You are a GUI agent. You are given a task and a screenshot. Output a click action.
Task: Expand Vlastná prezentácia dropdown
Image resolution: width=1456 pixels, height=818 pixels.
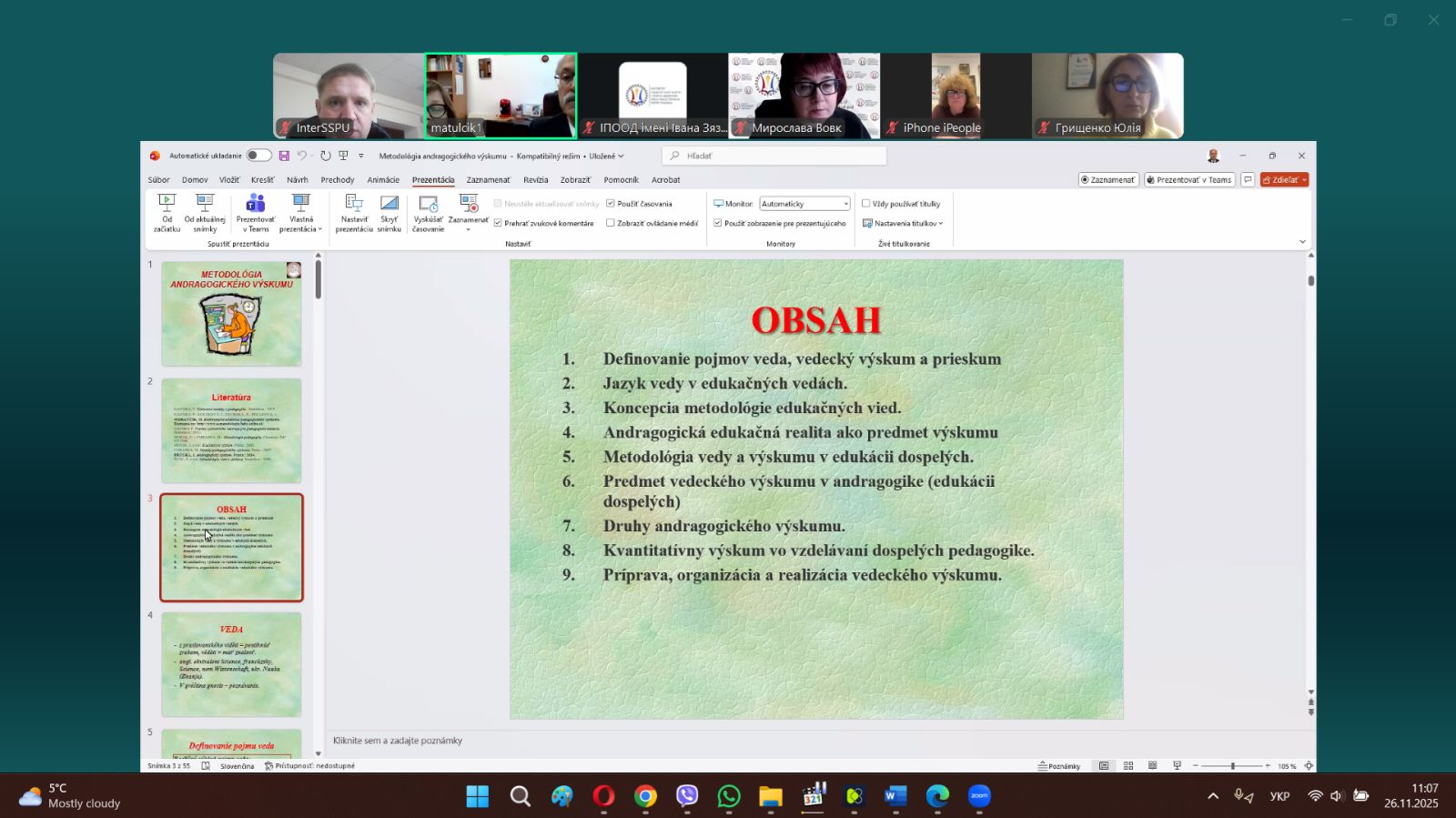pyautogui.click(x=300, y=213)
